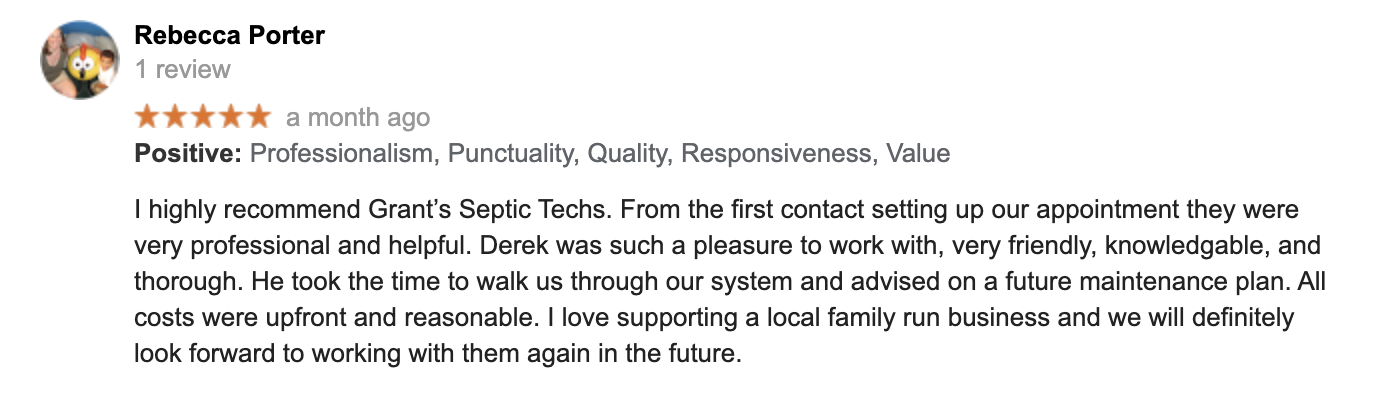Click the bold "Positive:" label
This screenshot has height=394, width=1378.
coord(188,154)
